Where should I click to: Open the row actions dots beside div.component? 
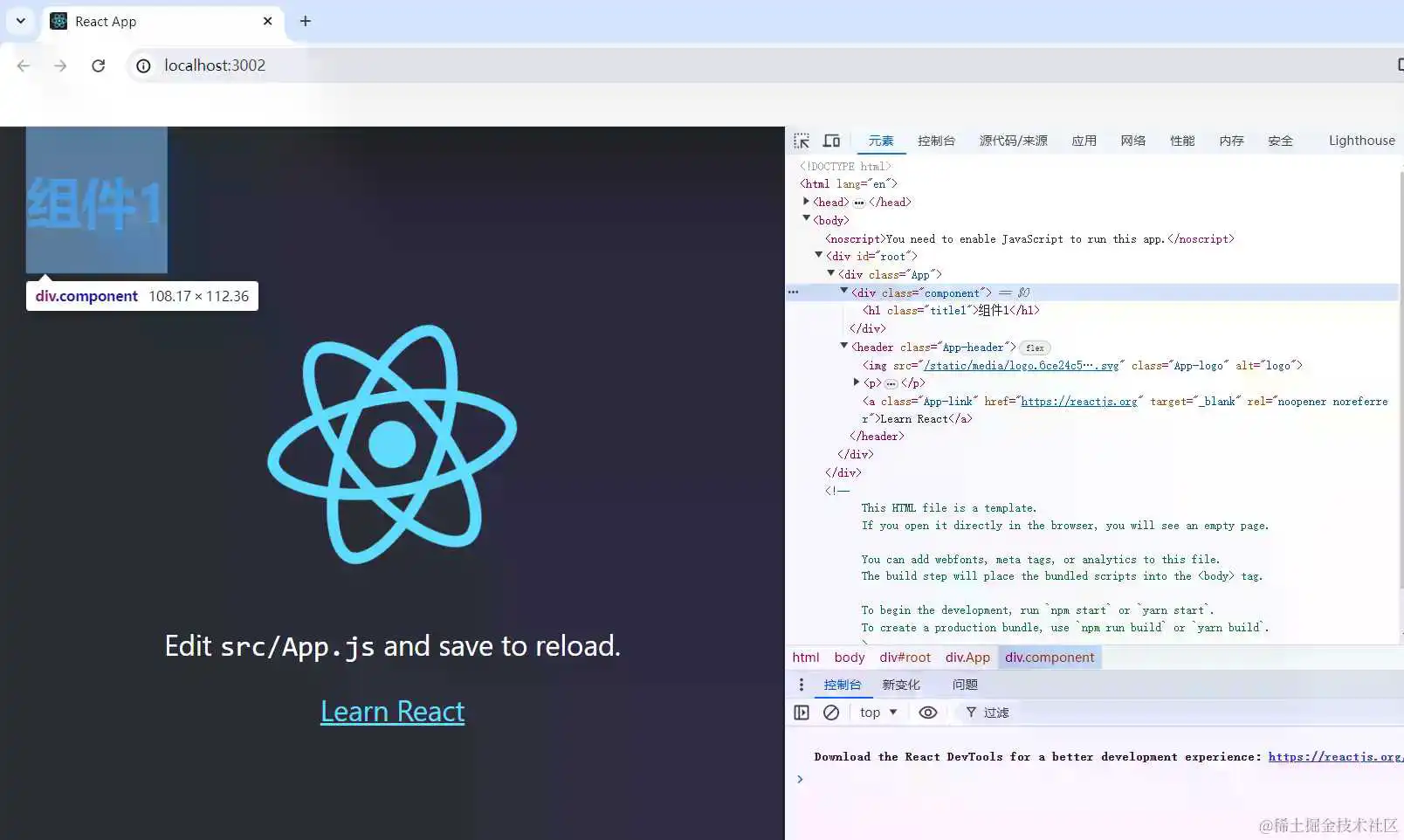[793, 293]
